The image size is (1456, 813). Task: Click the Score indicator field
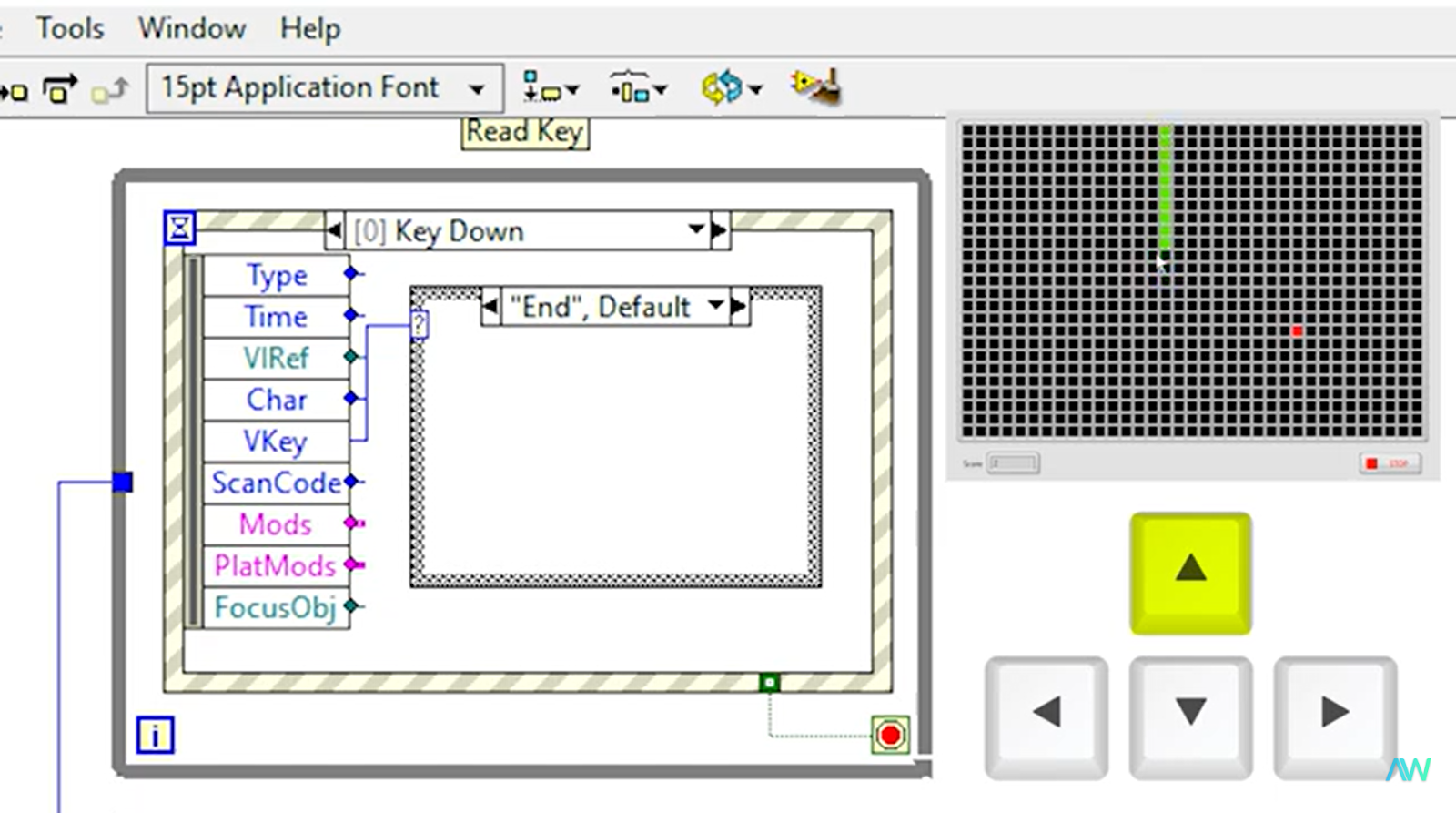coord(1013,463)
